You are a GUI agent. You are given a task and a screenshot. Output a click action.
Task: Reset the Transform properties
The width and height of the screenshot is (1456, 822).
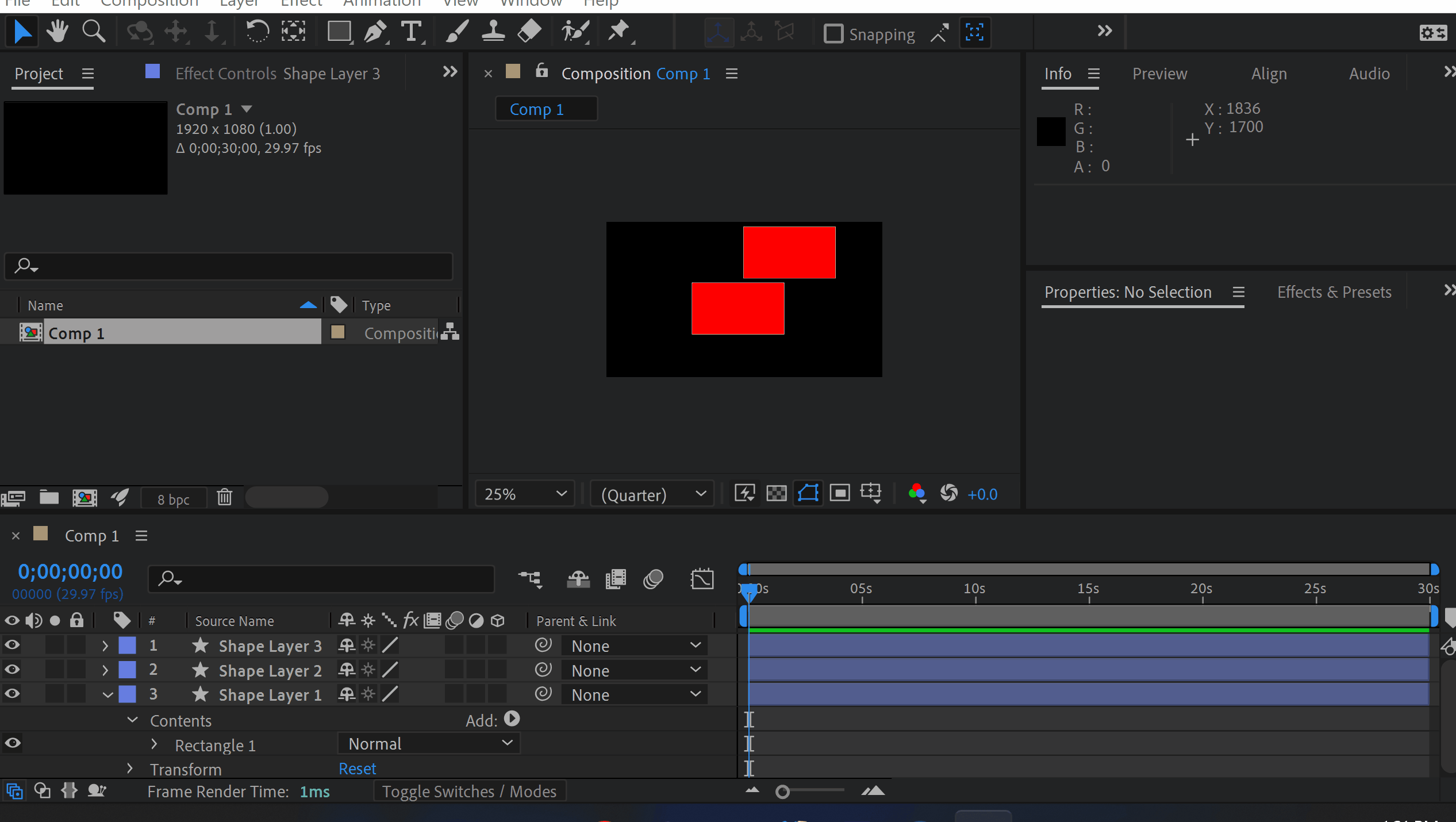(357, 769)
